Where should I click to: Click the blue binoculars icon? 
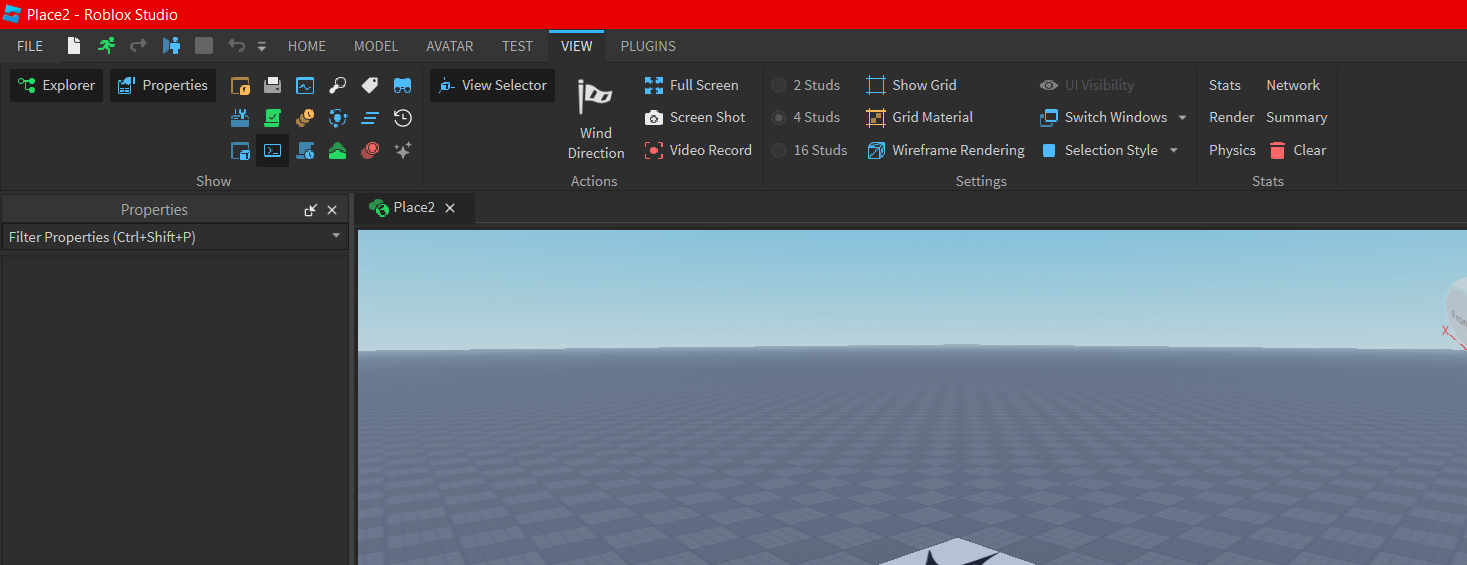pyautogui.click(x=402, y=86)
